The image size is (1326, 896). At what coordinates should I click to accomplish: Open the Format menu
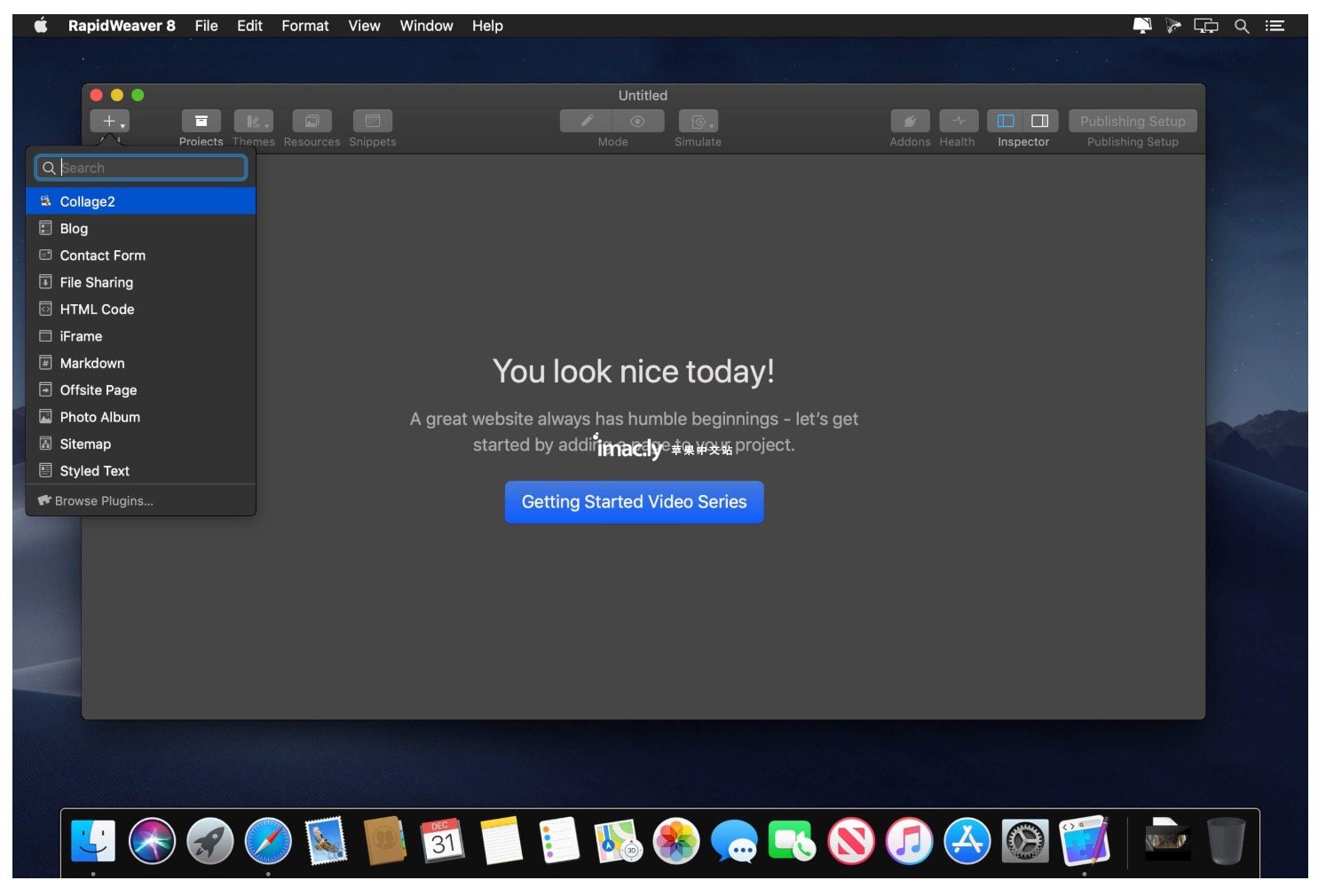305,26
